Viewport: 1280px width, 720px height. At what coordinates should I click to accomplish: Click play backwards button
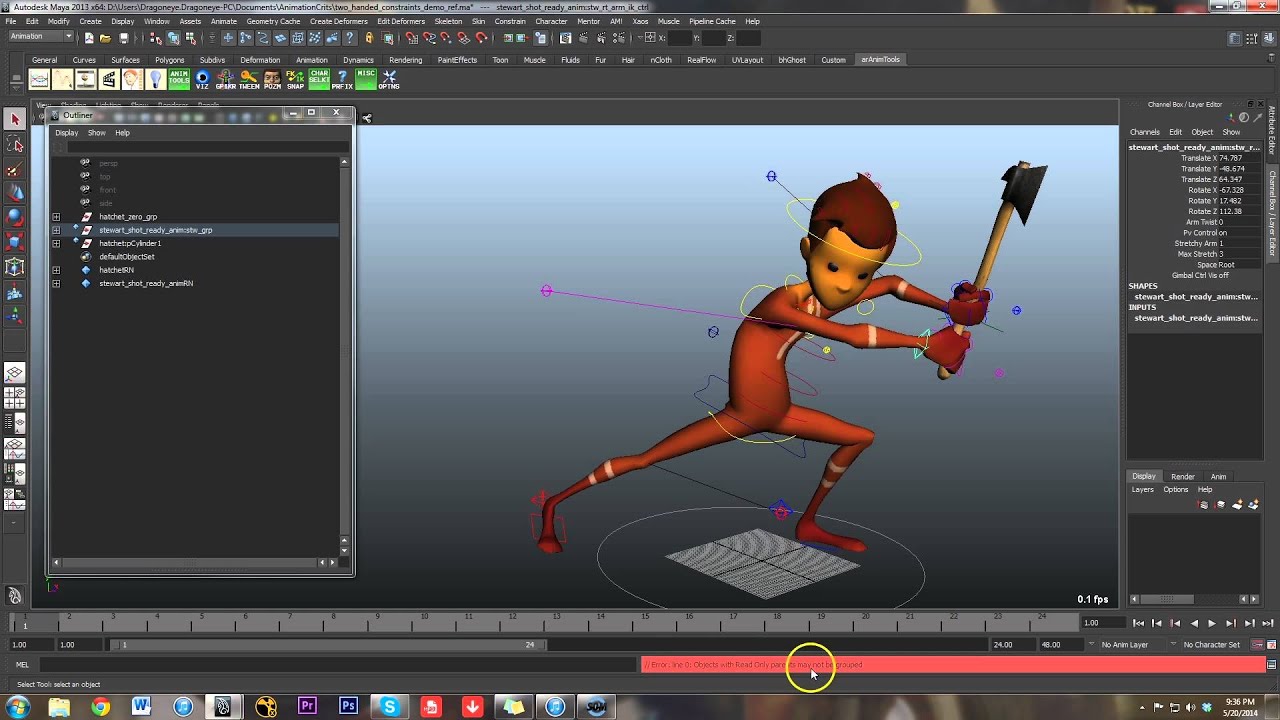pos(1193,623)
